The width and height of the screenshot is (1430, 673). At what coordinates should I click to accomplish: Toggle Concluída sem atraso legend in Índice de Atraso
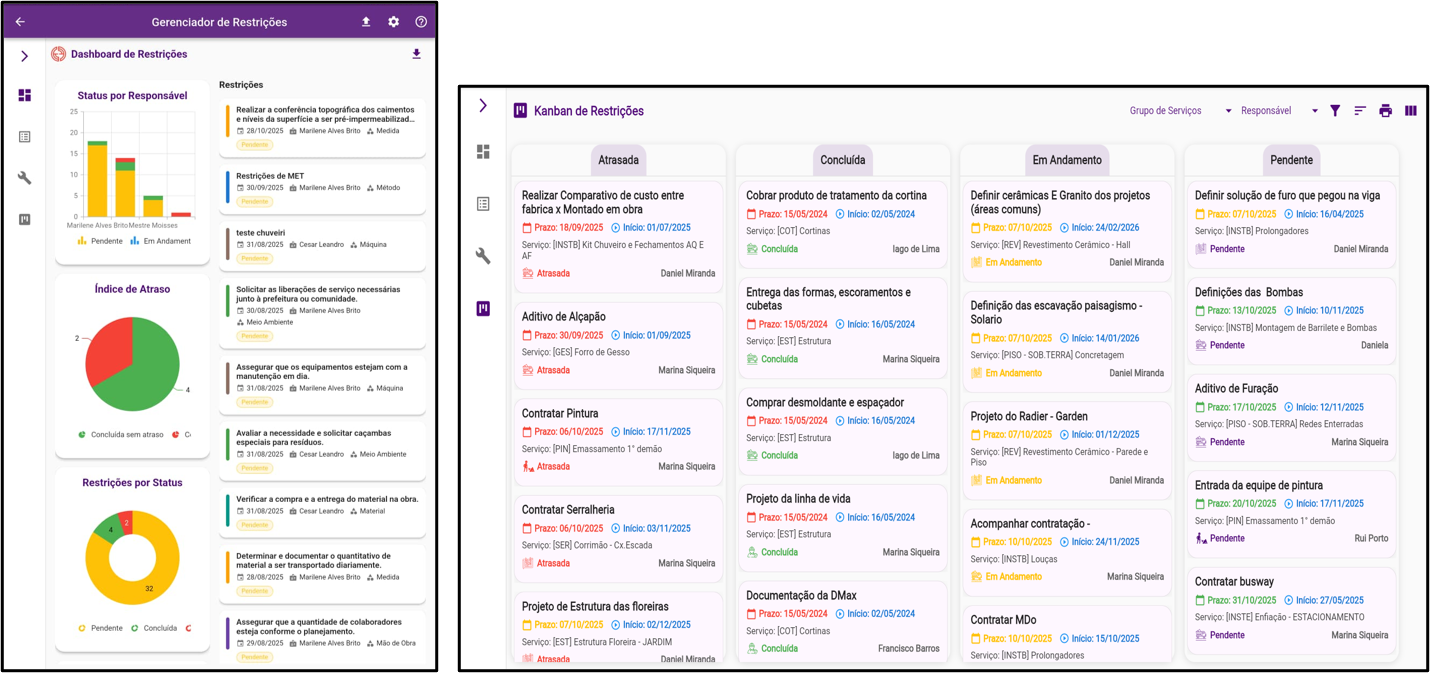tap(120, 434)
